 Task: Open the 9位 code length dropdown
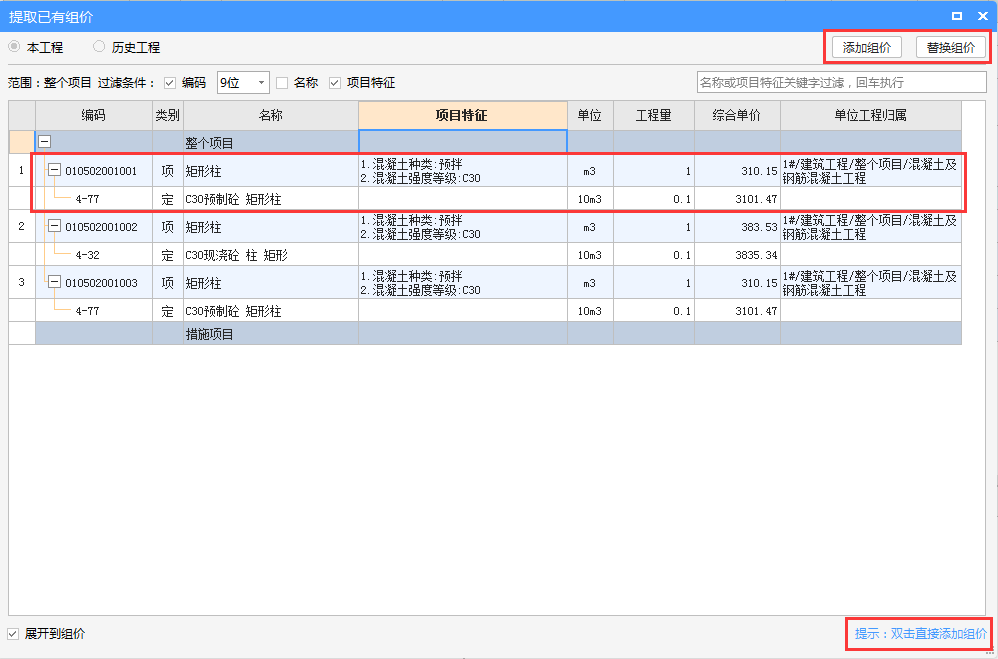(243, 83)
